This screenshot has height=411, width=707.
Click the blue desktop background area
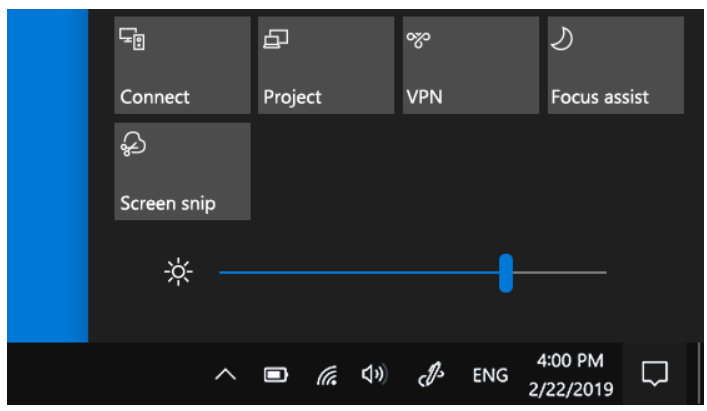[47, 176]
